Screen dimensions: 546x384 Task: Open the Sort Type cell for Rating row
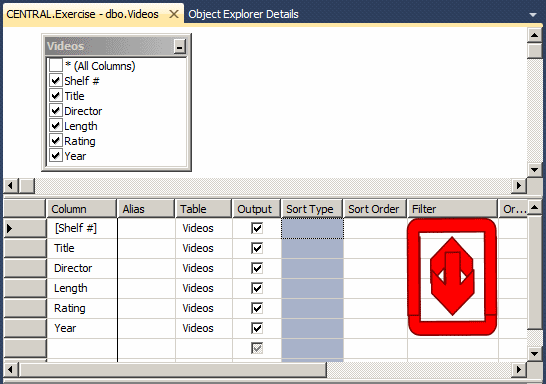pos(312,308)
